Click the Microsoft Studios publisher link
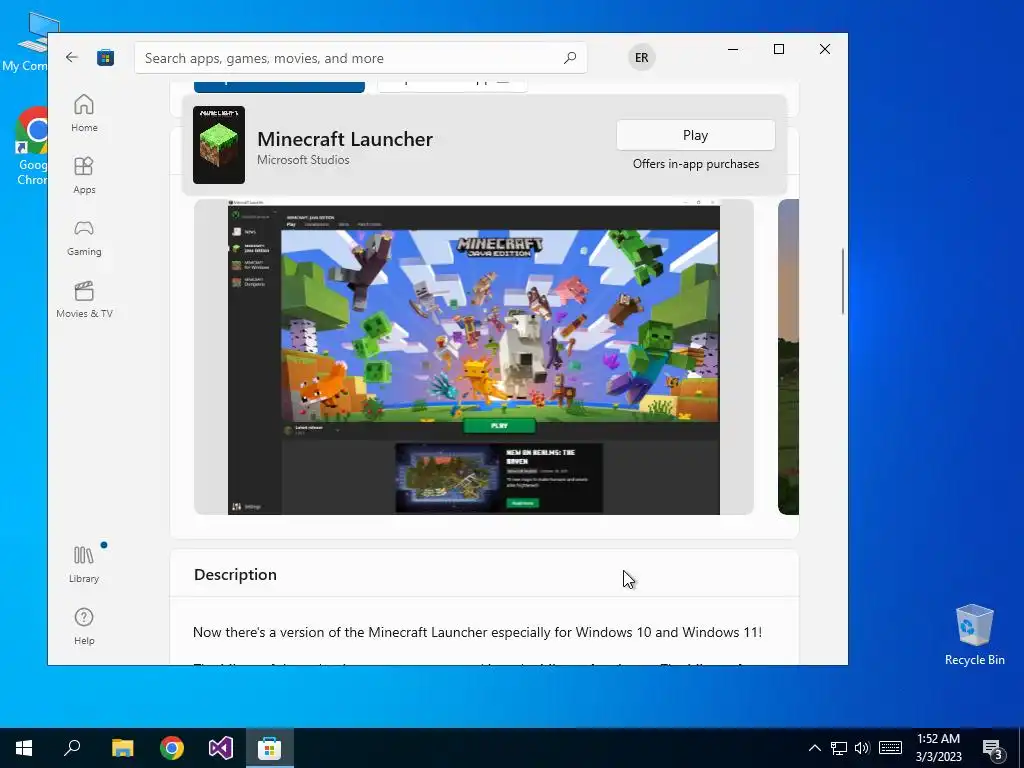The image size is (1024, 768). tap(303, 160)
